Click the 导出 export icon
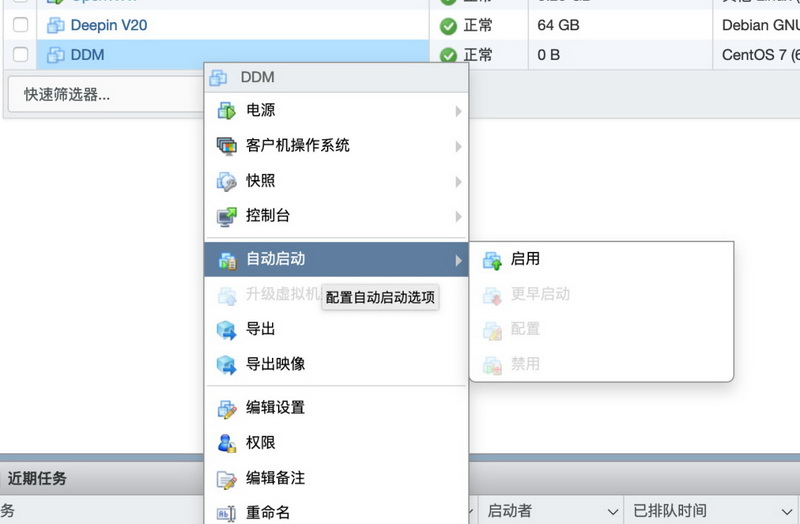 (x=226, y=329)
